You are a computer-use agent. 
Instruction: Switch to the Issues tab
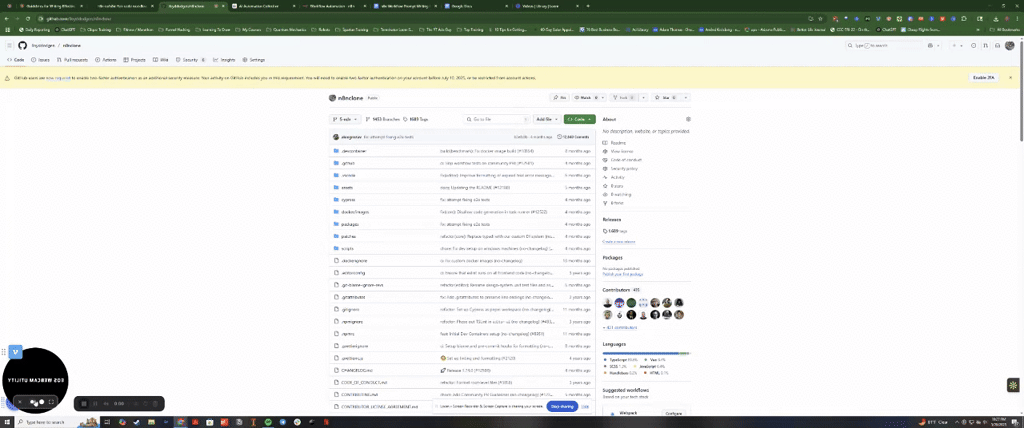tap(40, 59)
